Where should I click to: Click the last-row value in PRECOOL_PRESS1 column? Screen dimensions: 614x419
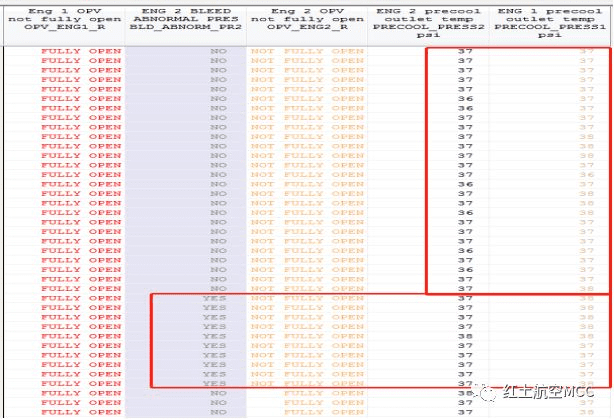[x=587, y=412]
